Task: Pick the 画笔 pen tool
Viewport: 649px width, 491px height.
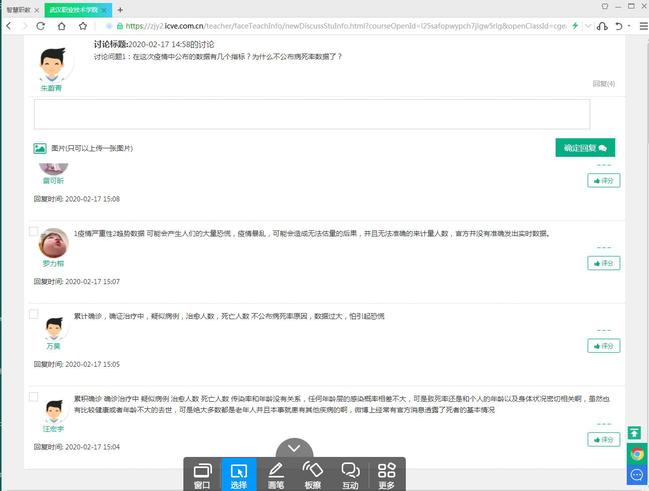Action: tap(276, 474)
